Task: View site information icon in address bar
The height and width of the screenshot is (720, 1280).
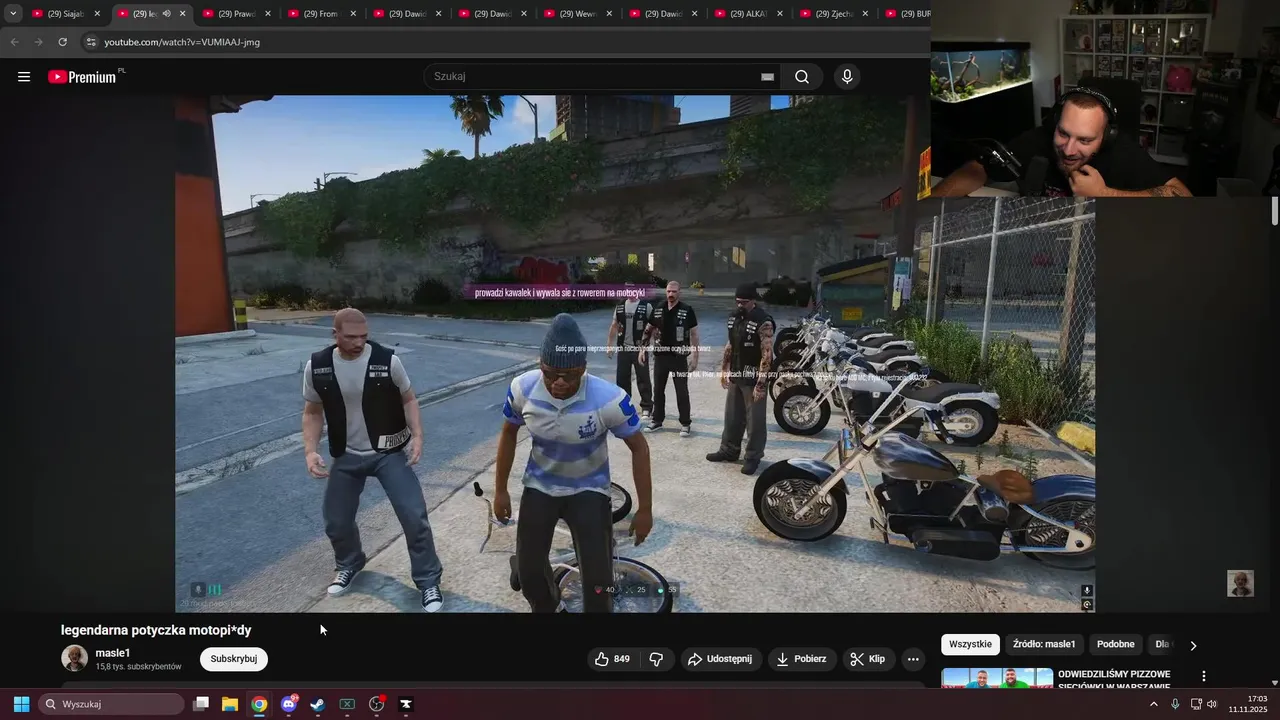Action: [91, 42]
